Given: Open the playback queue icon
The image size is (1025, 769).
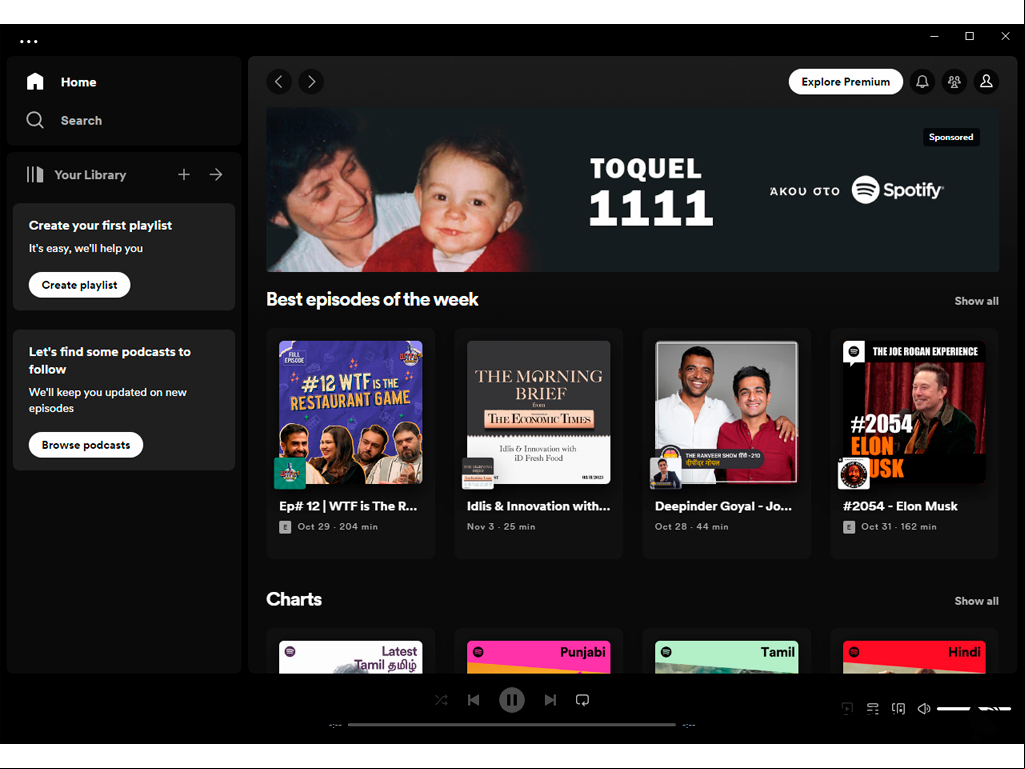Looking at the screenshot, I should coord(873,708).
